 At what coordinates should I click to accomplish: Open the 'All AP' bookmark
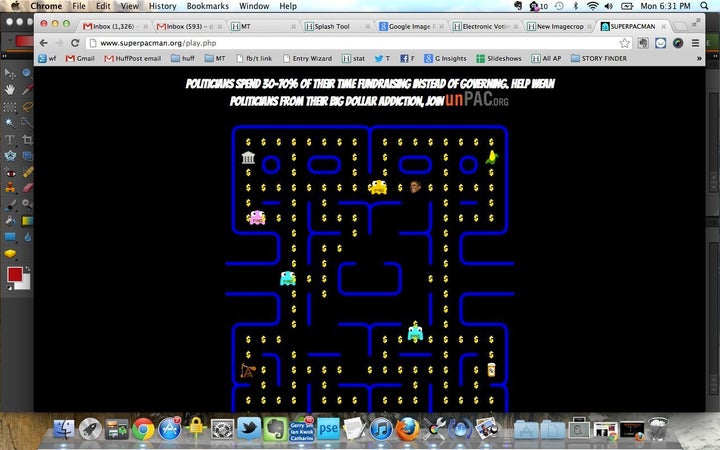(x=546, y=58)
